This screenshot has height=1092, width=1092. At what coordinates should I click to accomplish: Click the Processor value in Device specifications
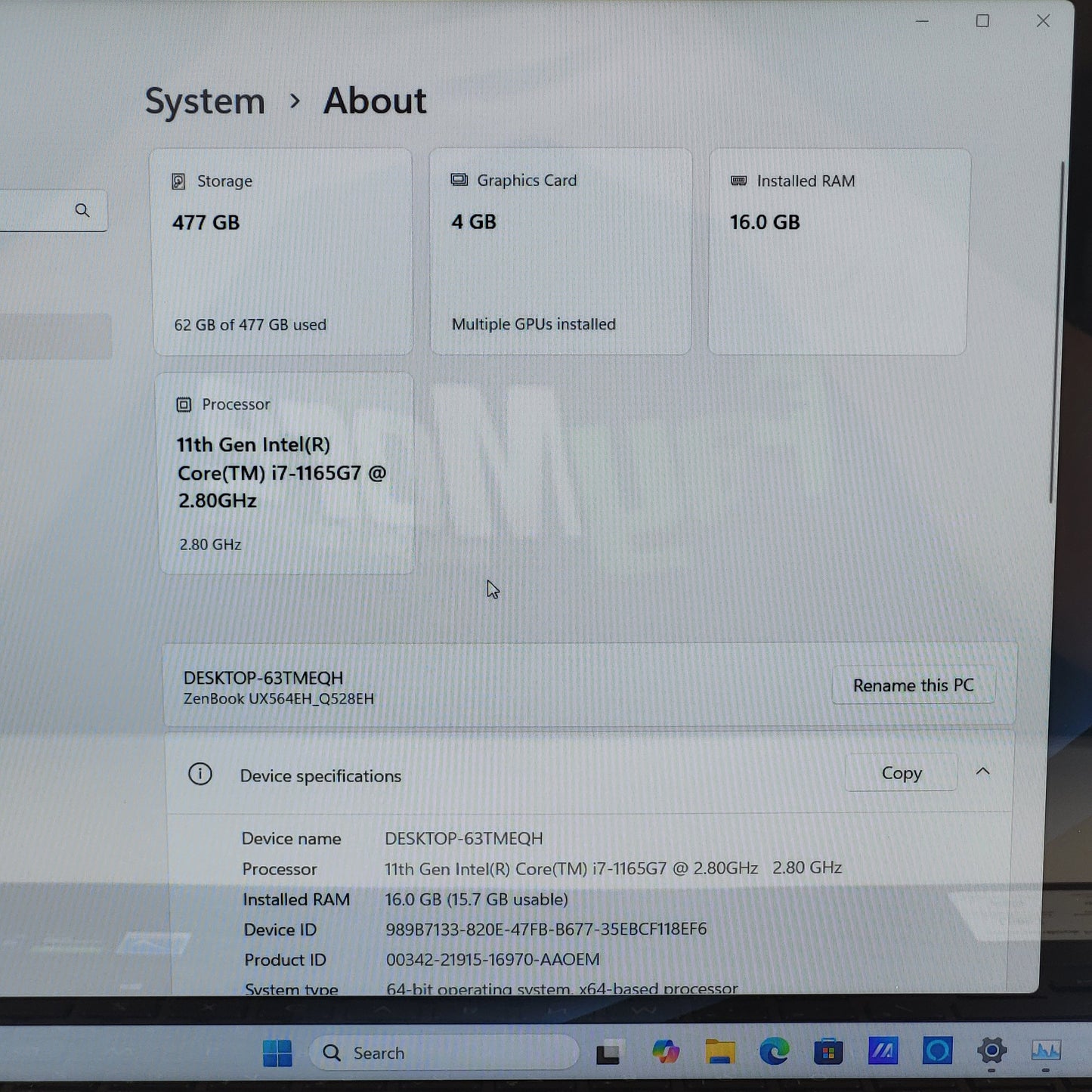613,868
